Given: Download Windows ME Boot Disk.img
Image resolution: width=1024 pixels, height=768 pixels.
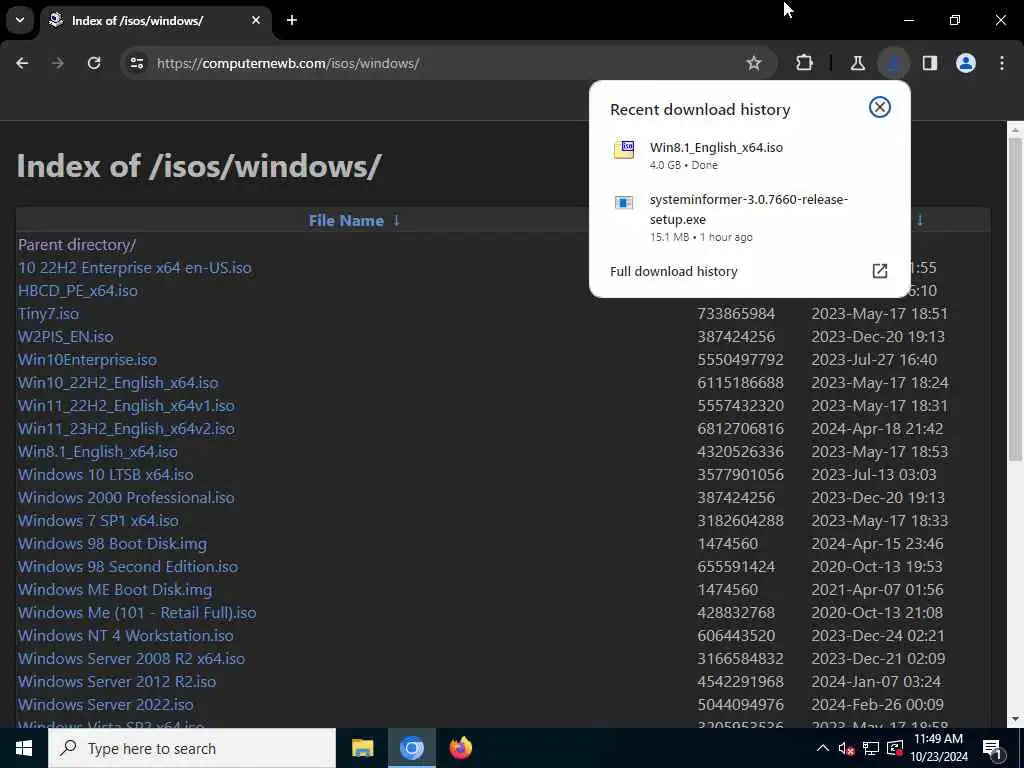Looking at the screenshot, I should pyautogui.click(x=115, y=590).
